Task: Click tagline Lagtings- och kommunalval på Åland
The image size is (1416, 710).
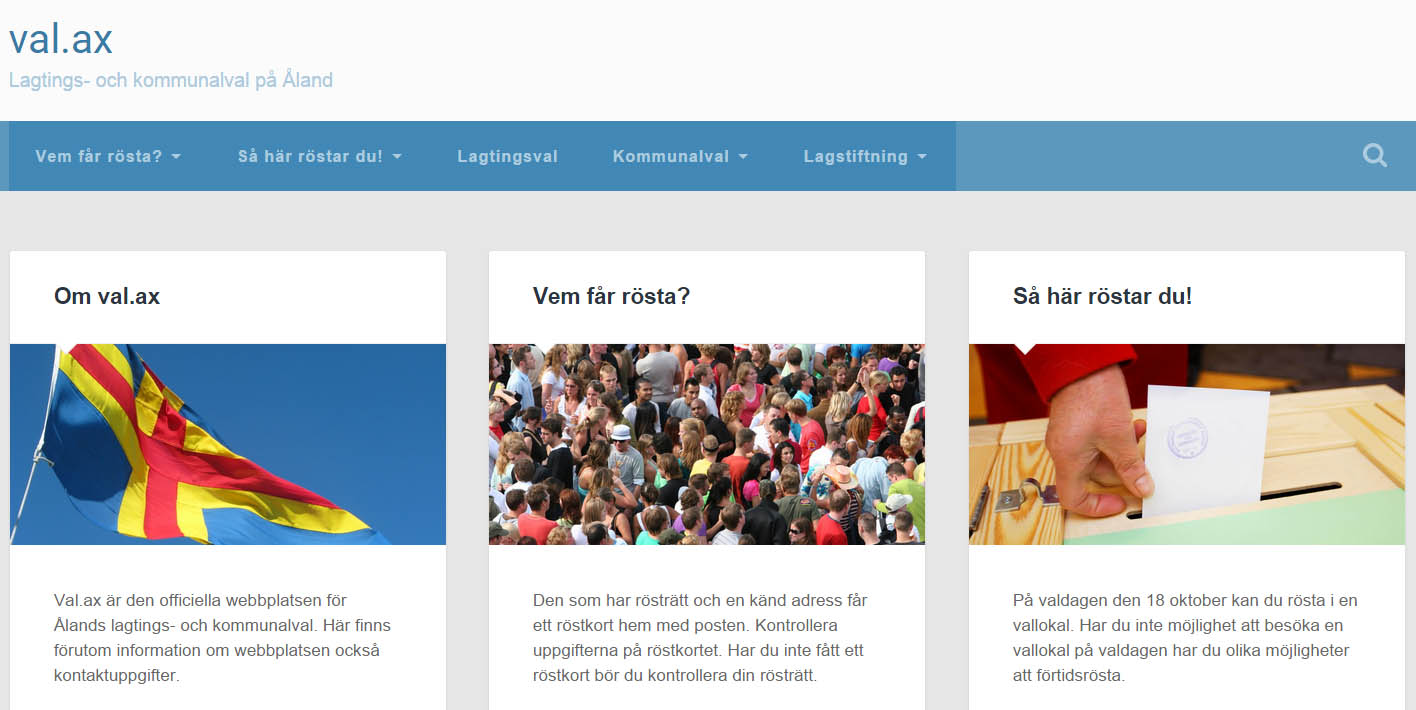Action: [x=171, y=80]
